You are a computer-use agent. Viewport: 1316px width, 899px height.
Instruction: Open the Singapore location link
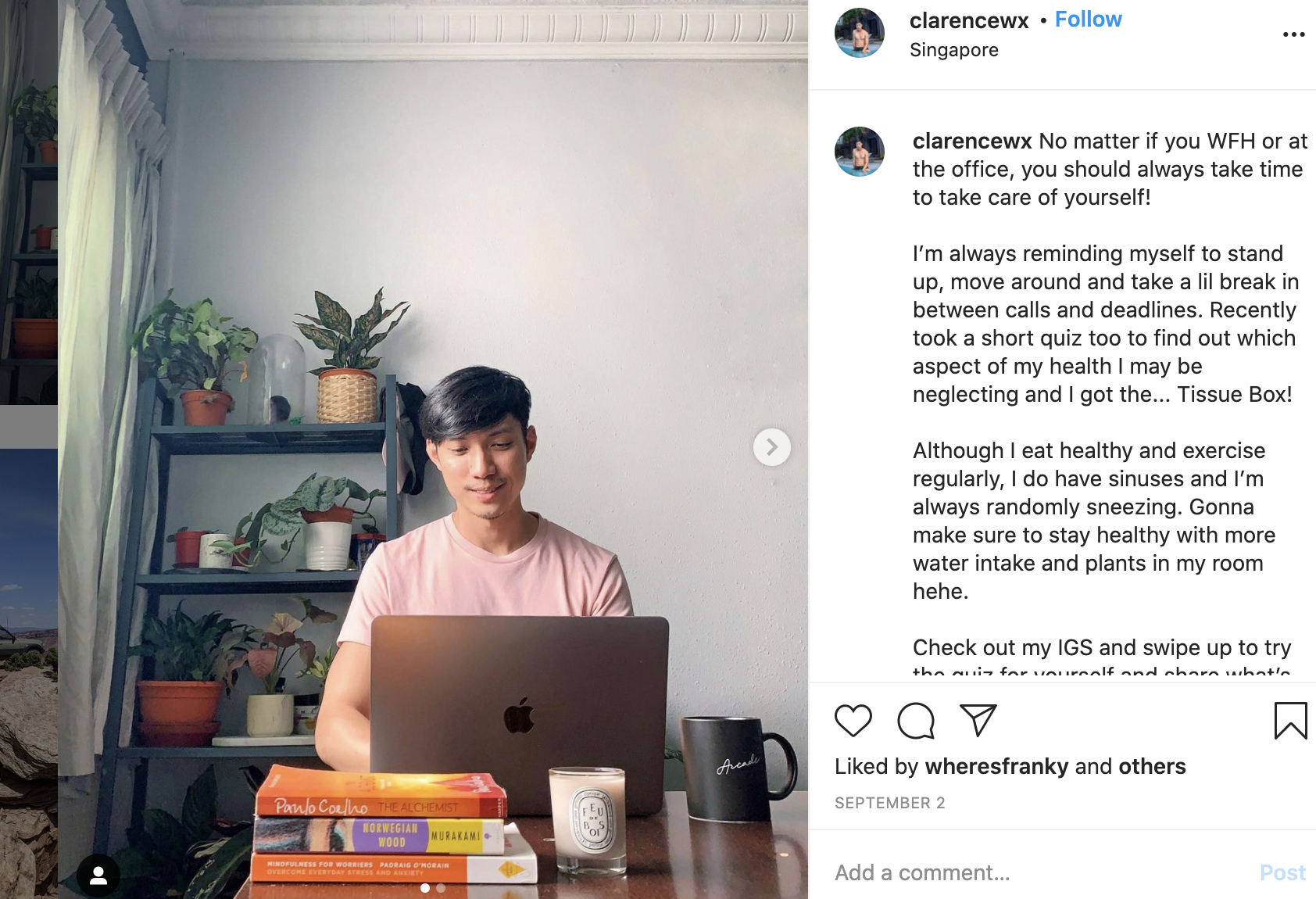pos(954,50)
